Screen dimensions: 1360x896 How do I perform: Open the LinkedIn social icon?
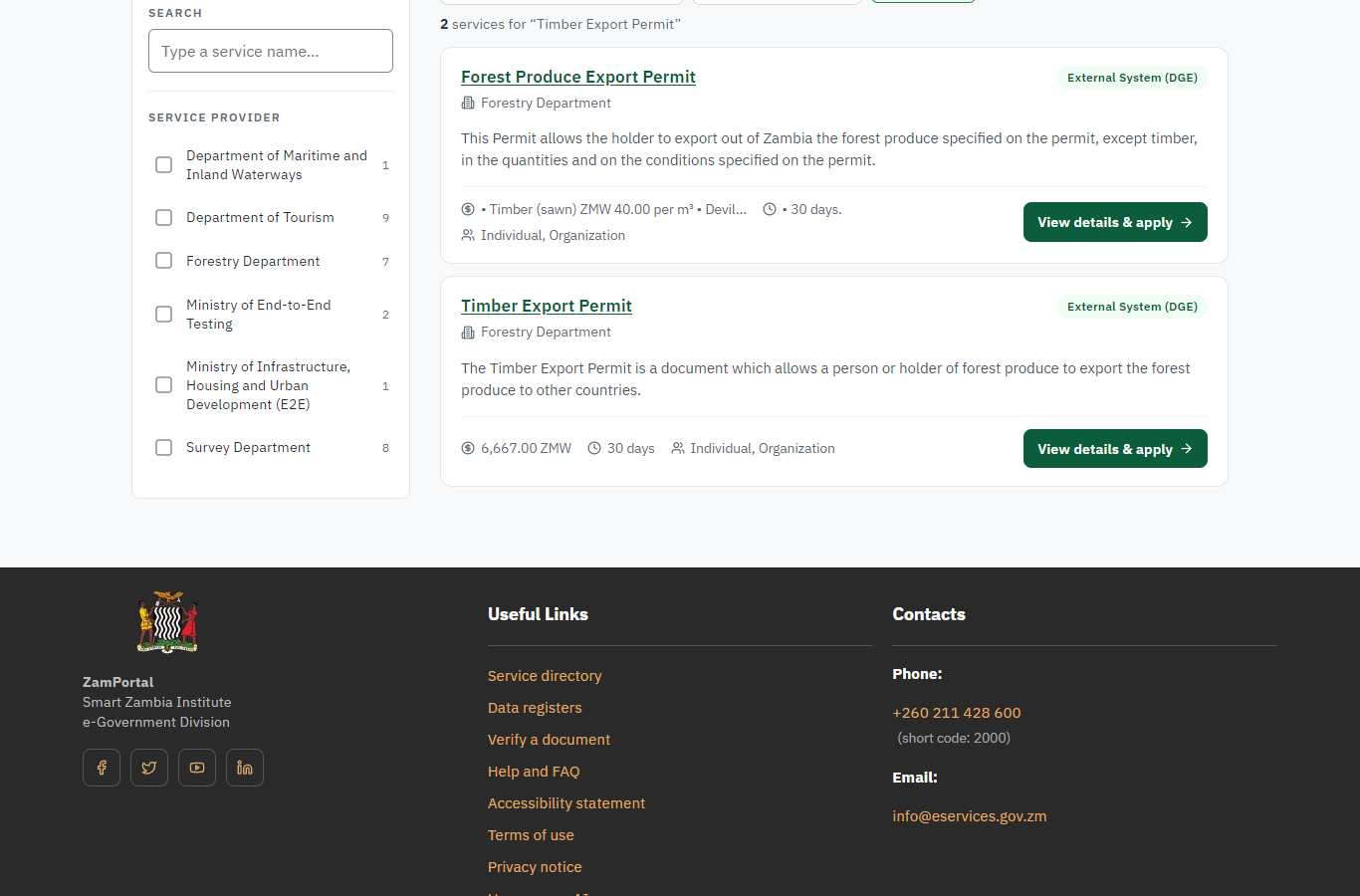click(245, 768)
